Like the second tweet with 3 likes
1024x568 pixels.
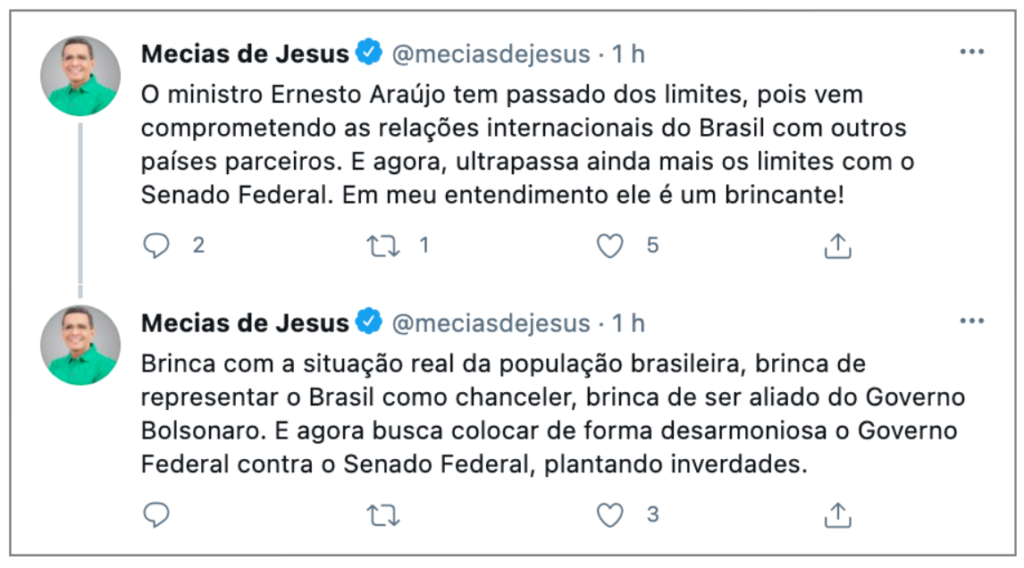tap(610, 515)
